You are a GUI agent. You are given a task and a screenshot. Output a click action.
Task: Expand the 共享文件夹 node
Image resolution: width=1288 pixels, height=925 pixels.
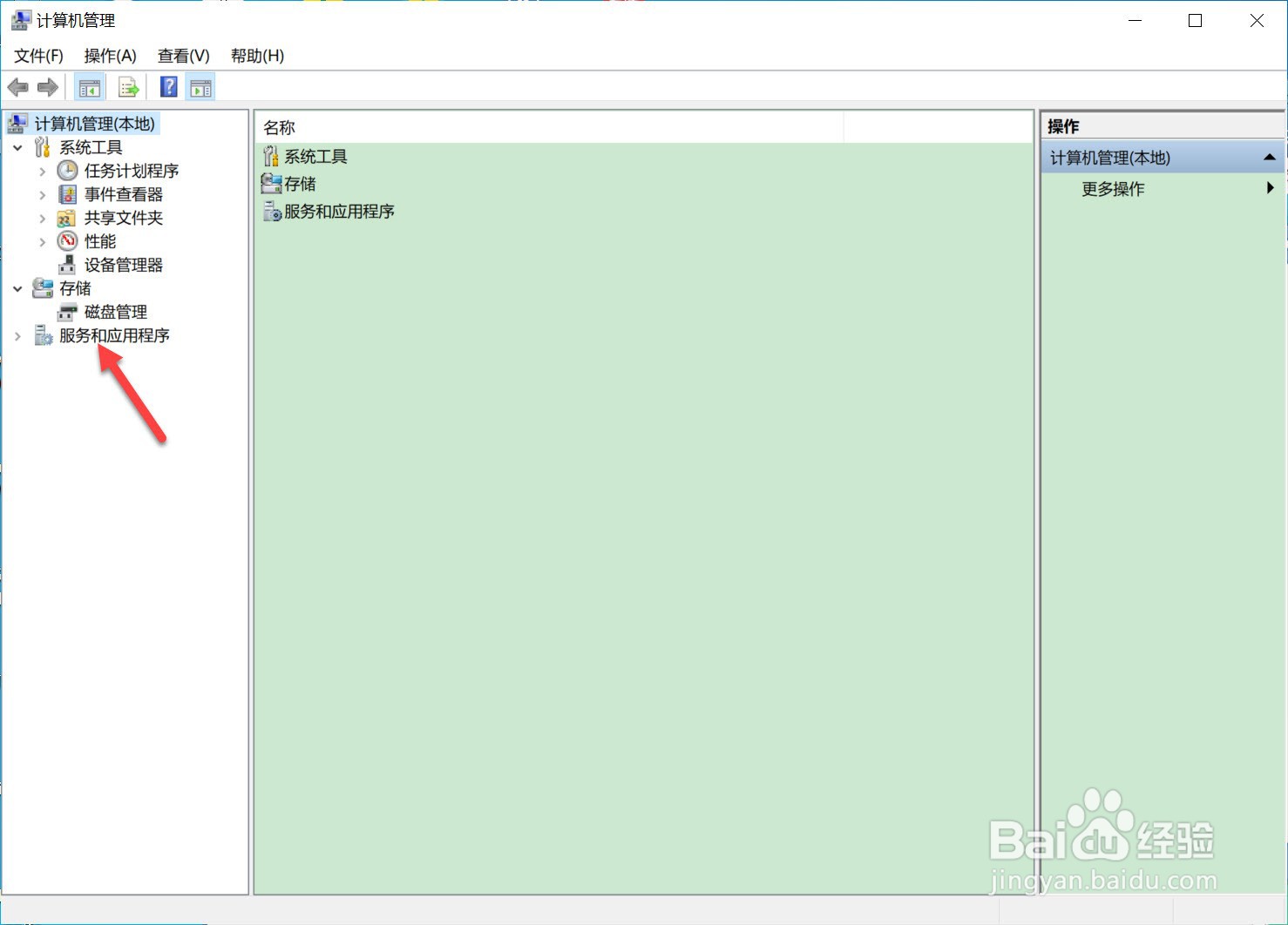42,219
